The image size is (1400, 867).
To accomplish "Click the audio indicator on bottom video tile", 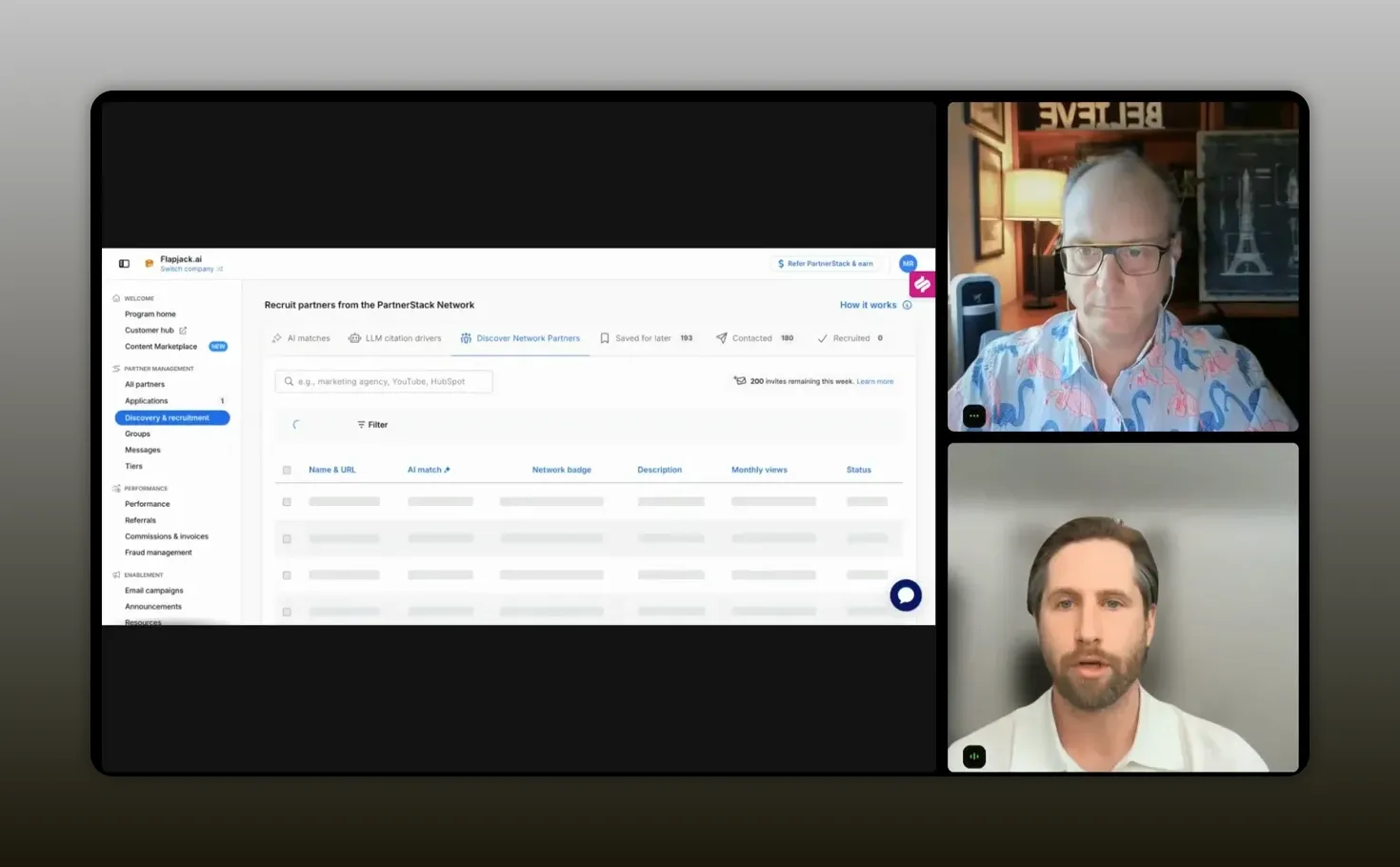I will click(974, 756).
